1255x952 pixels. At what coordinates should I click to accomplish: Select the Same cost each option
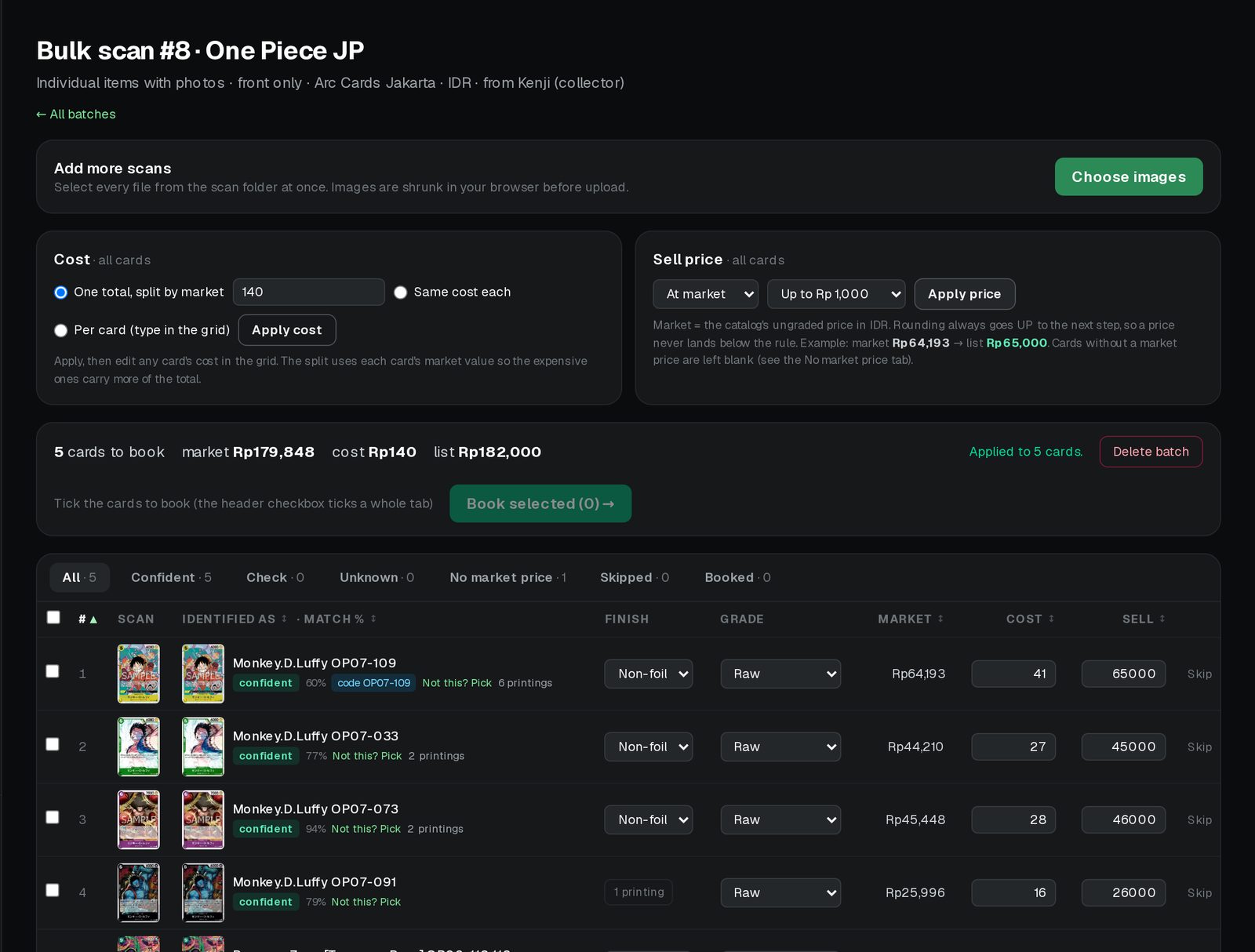pos(400,293)
